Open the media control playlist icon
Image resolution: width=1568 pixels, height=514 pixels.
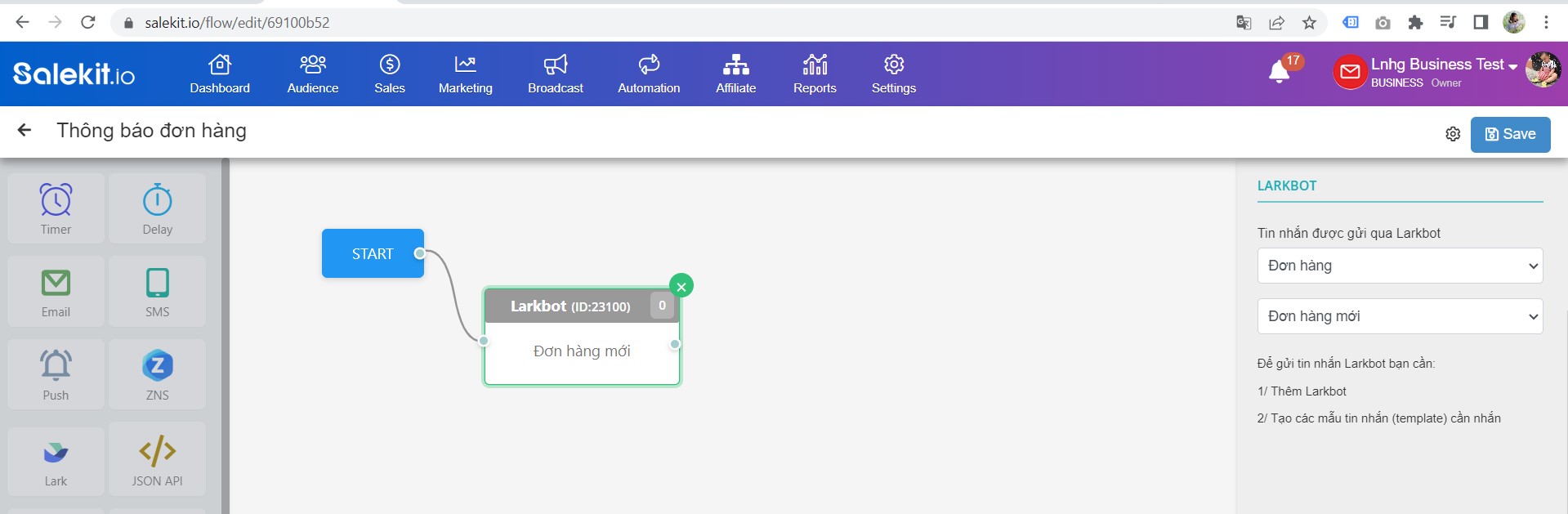(1448, 22)
